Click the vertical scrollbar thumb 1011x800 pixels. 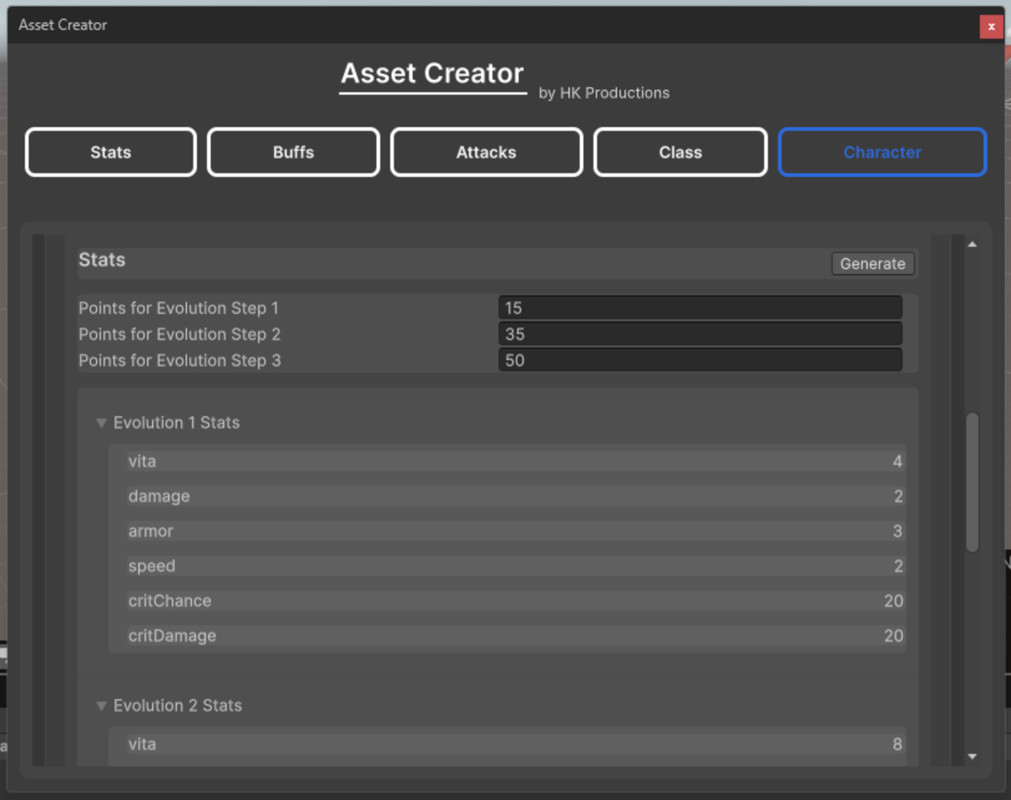click(972, 480)
